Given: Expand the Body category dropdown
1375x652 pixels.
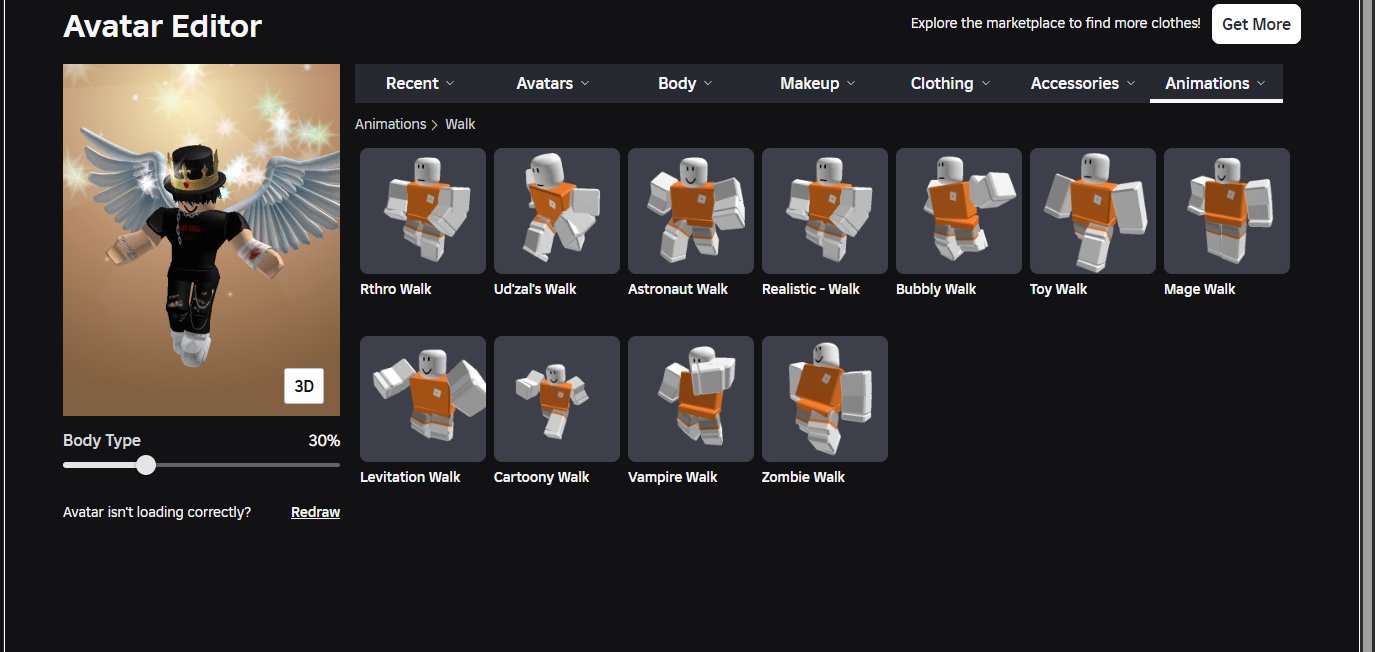Looking at the screenshot, I should point(685,83).
